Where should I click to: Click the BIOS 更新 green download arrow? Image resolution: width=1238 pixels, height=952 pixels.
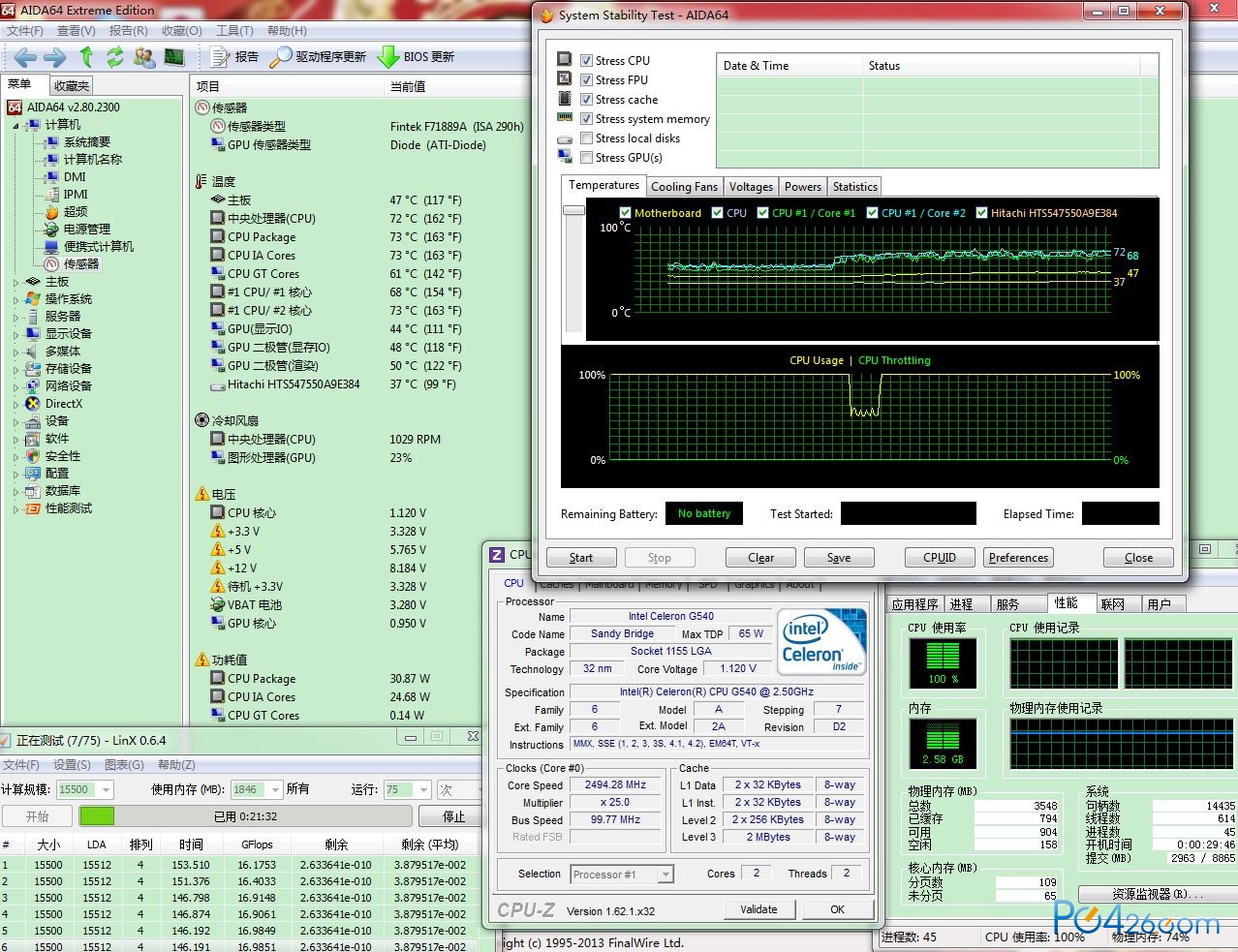coord(388,57)
